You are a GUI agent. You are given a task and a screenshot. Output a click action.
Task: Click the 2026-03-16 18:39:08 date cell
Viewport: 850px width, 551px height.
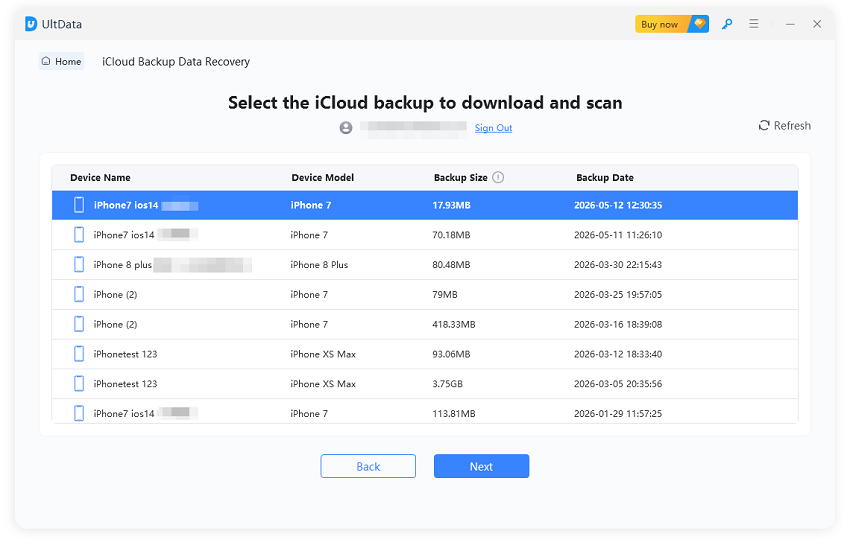618,324
